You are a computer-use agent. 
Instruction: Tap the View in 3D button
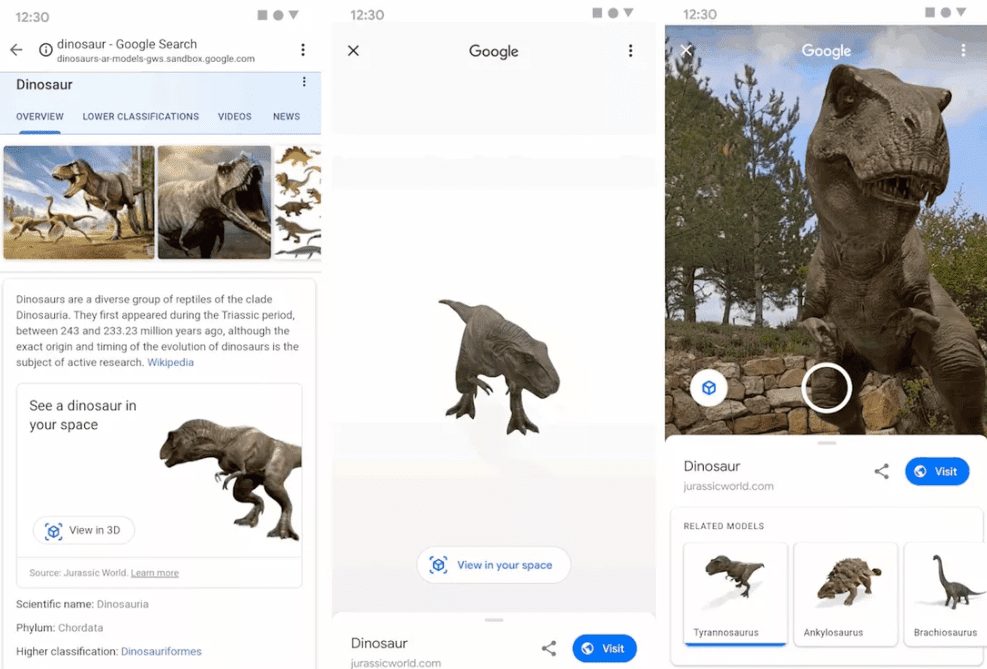pyautogui.click(x=84, y=531)
